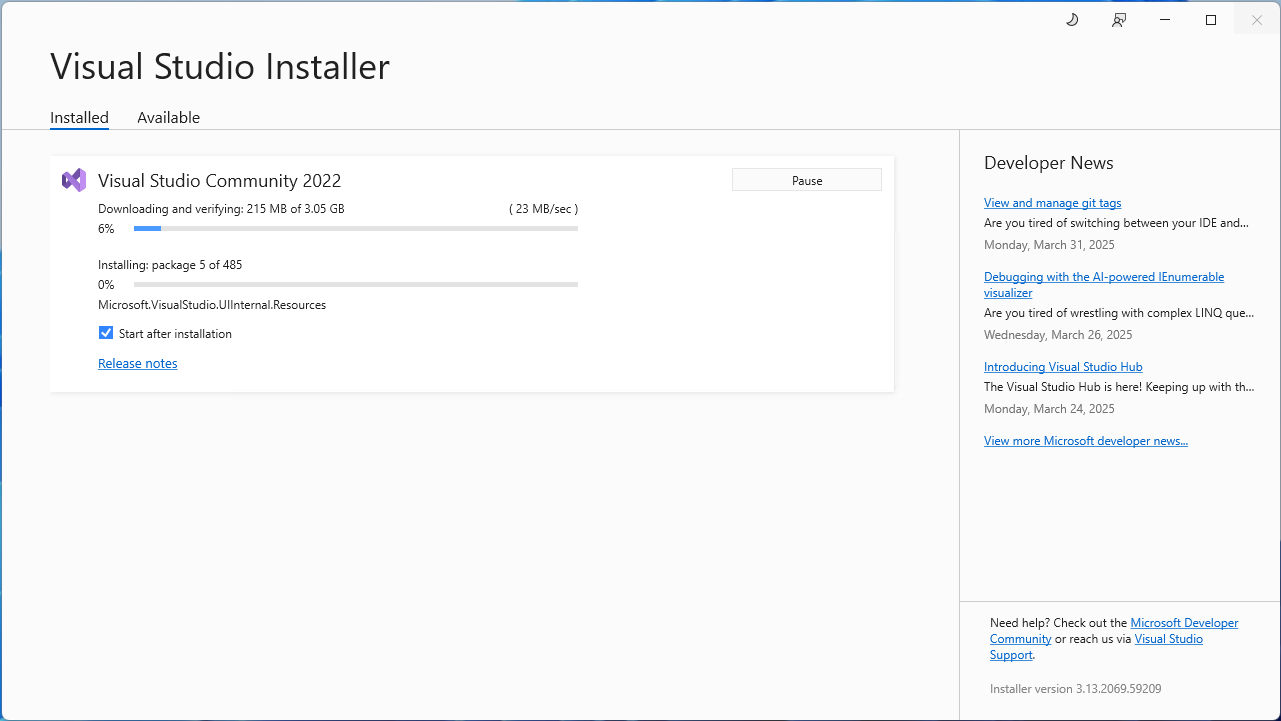Image resolution: width=1281 pixels, height=721 pixels.
Task: Open the Microsoft Developer Community link
Action: coord(1114,631)
